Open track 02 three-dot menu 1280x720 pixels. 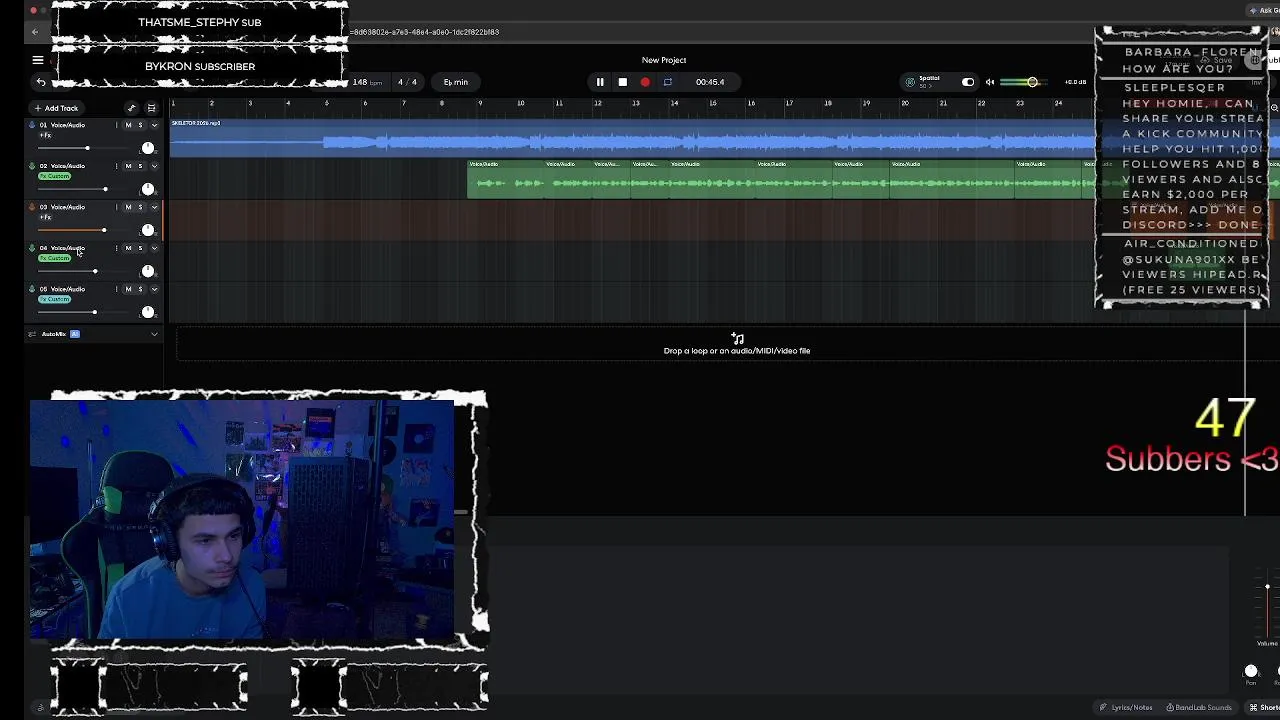(x=116, y=166)
